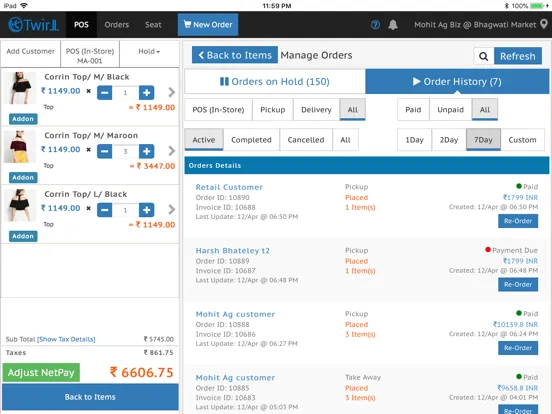
Task: Click the location pin icon in header
Action: click(544, 24)
